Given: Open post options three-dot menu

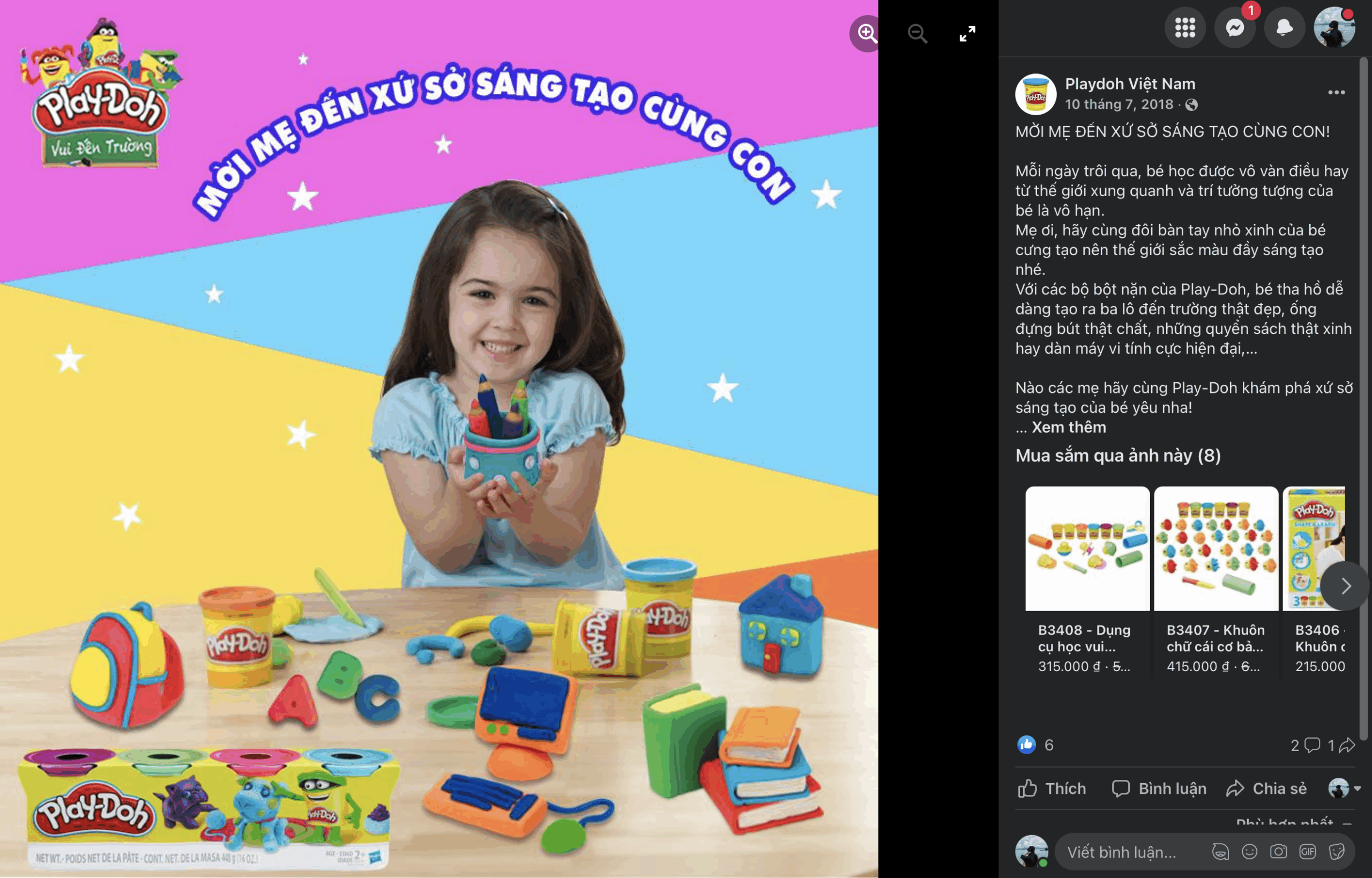Looking at the screenshot, I should click(1336, 92).
